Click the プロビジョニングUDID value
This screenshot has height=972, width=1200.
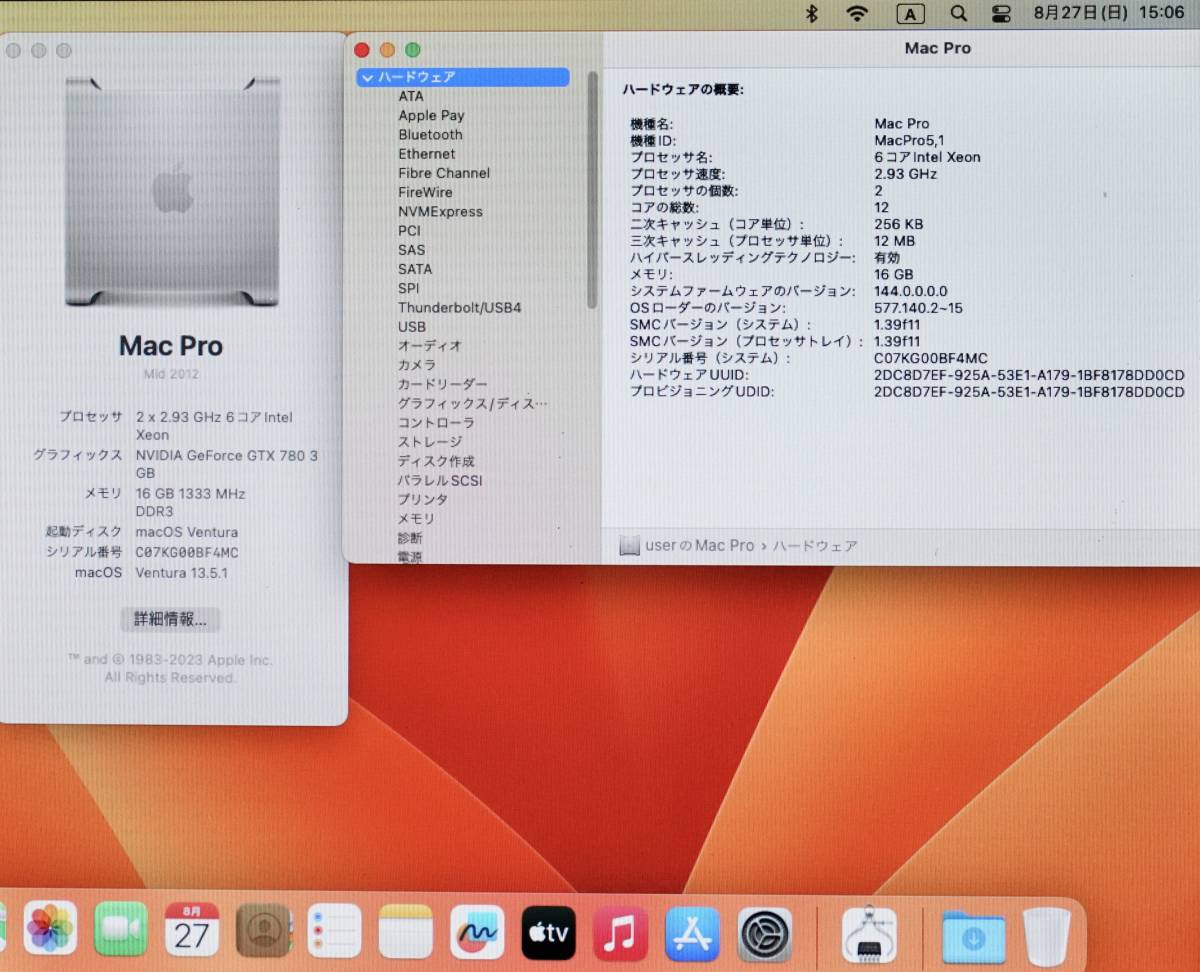coord(1029,392)
